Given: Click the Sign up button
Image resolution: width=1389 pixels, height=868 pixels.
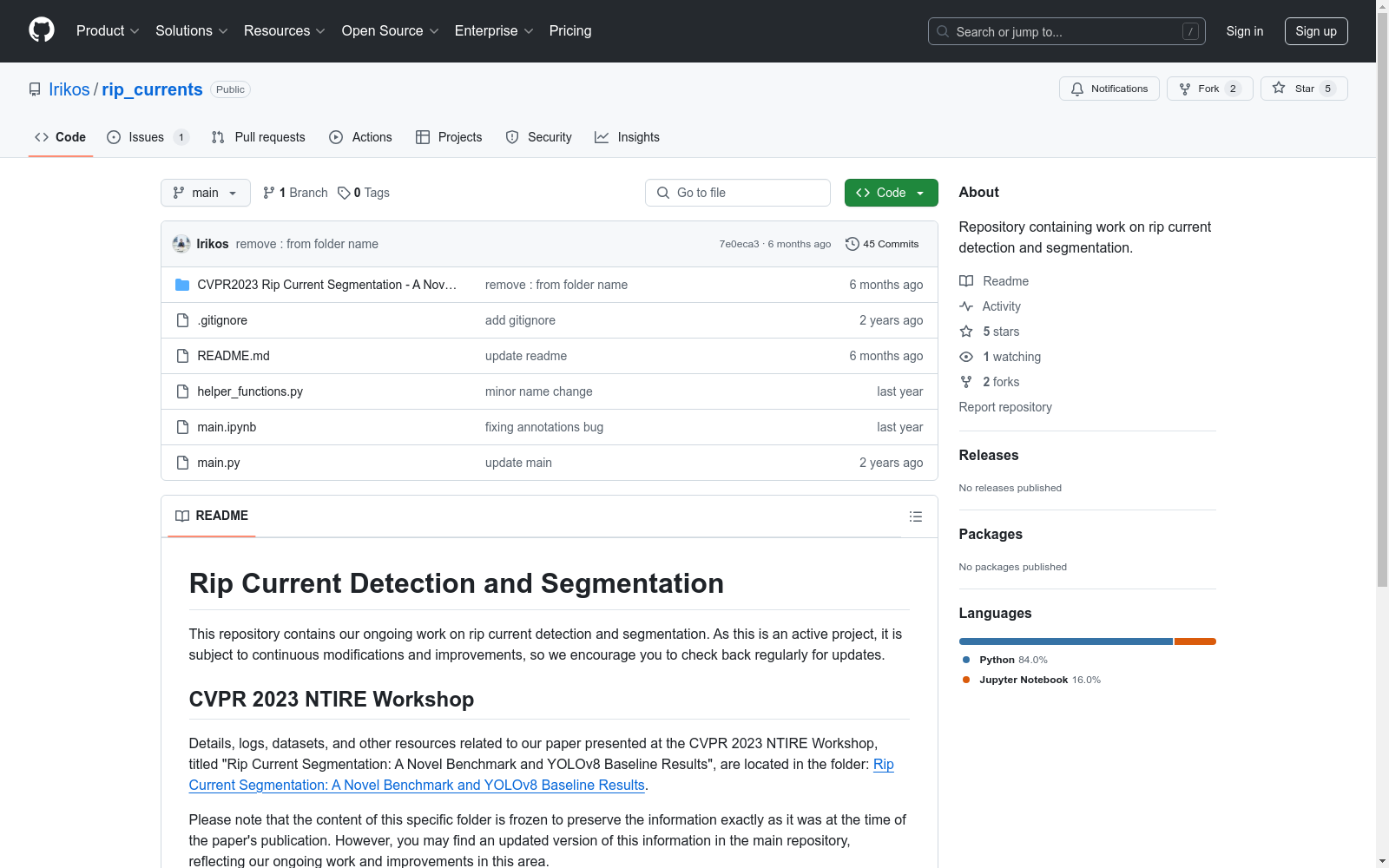Looking at the screenshot, I should 1316,31.
